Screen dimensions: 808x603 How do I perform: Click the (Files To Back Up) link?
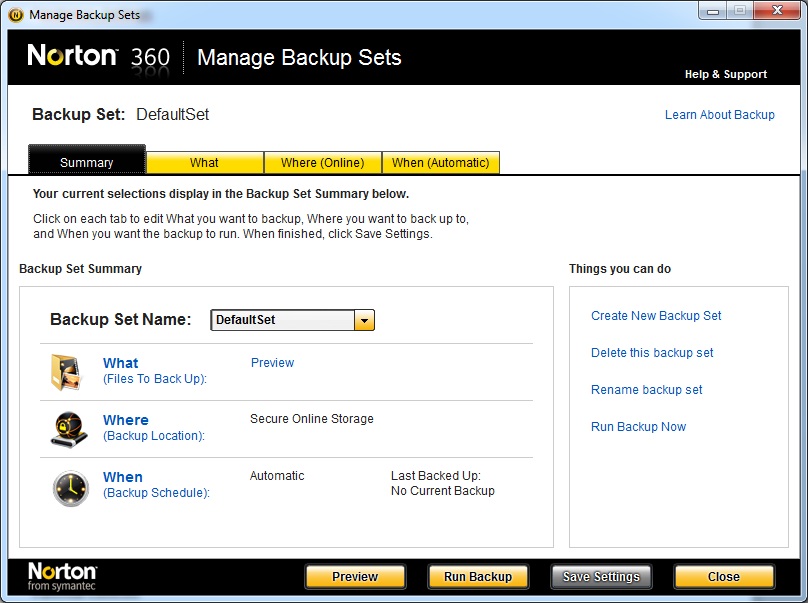(155, 379)
